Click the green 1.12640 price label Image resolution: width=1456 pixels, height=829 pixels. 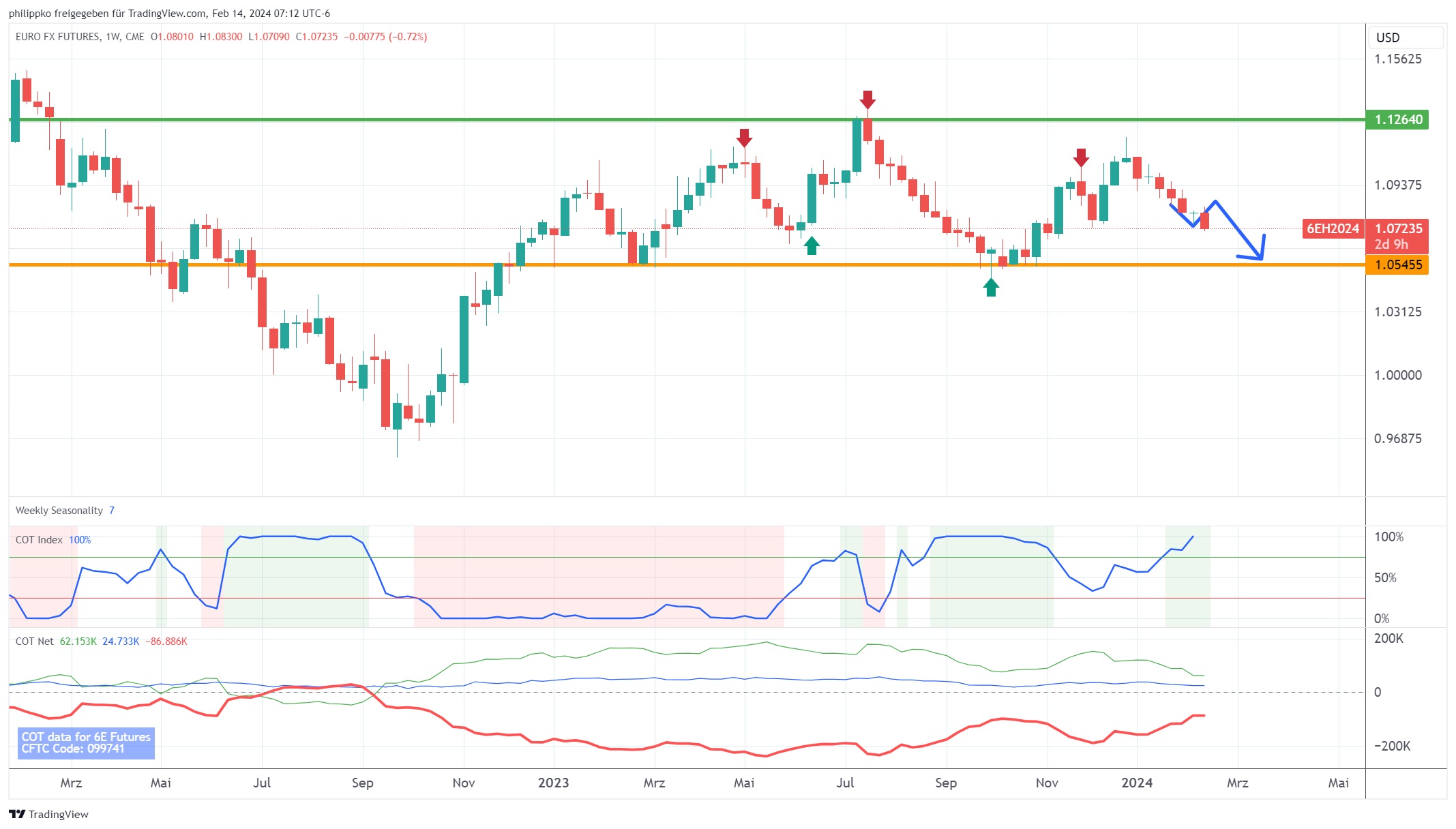1397,119
